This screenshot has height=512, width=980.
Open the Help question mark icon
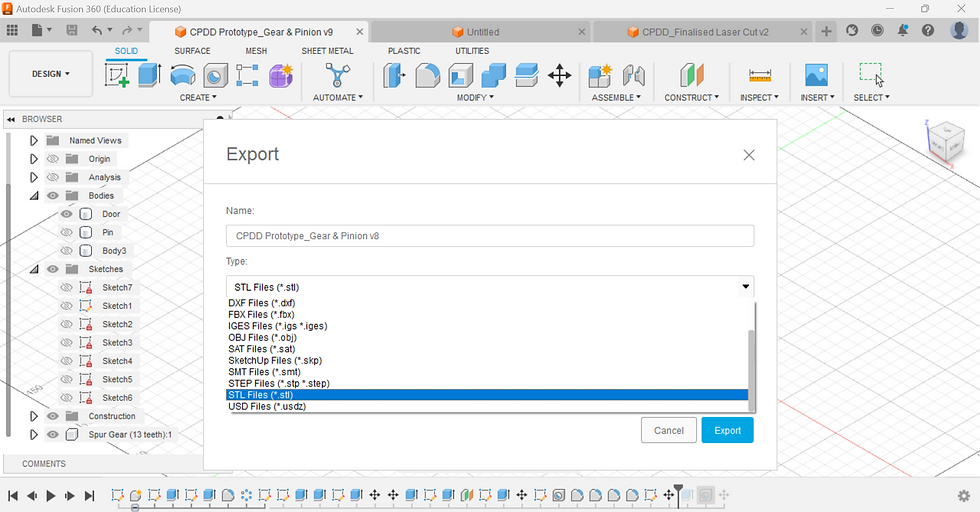[x=928, y=30]
